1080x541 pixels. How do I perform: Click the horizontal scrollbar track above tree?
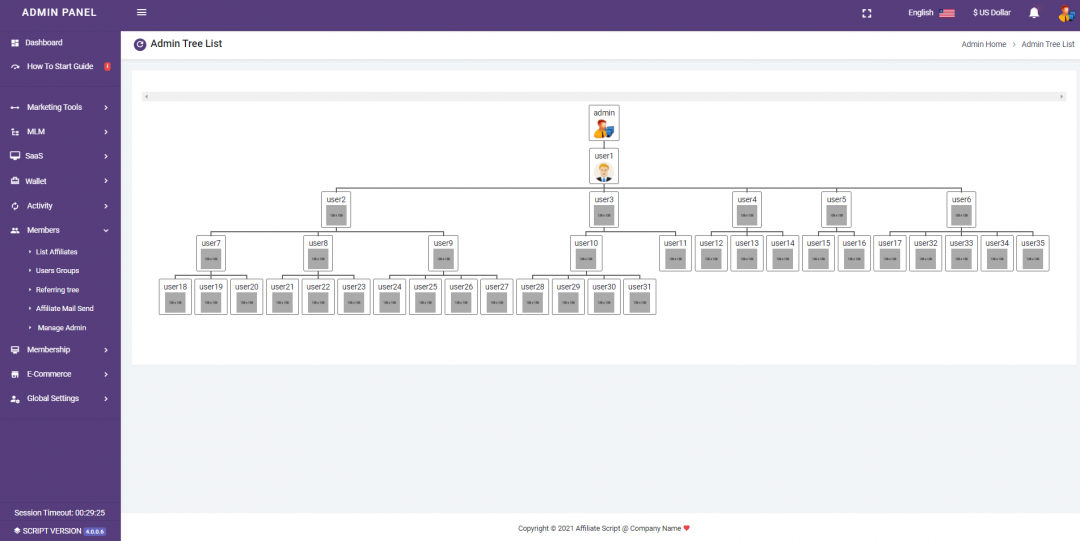click(x=603, y=96)
